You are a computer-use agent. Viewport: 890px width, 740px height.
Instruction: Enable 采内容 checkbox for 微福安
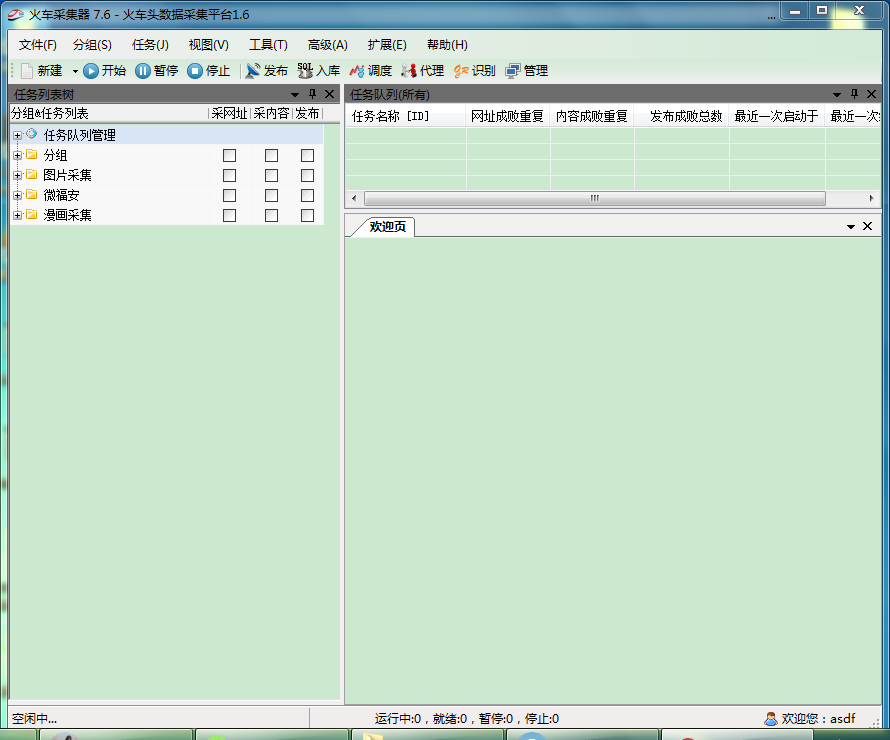270,195
